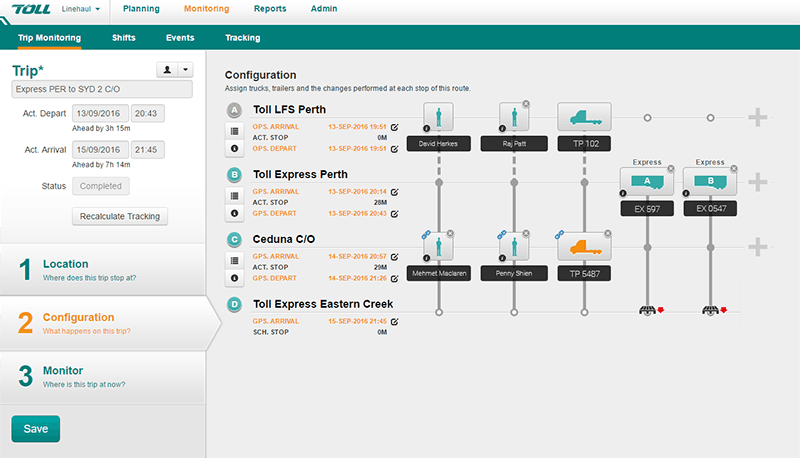Select the TP 102 truck icon
Image resolution: width=800 pixels, height=458 pixels.
584,117
